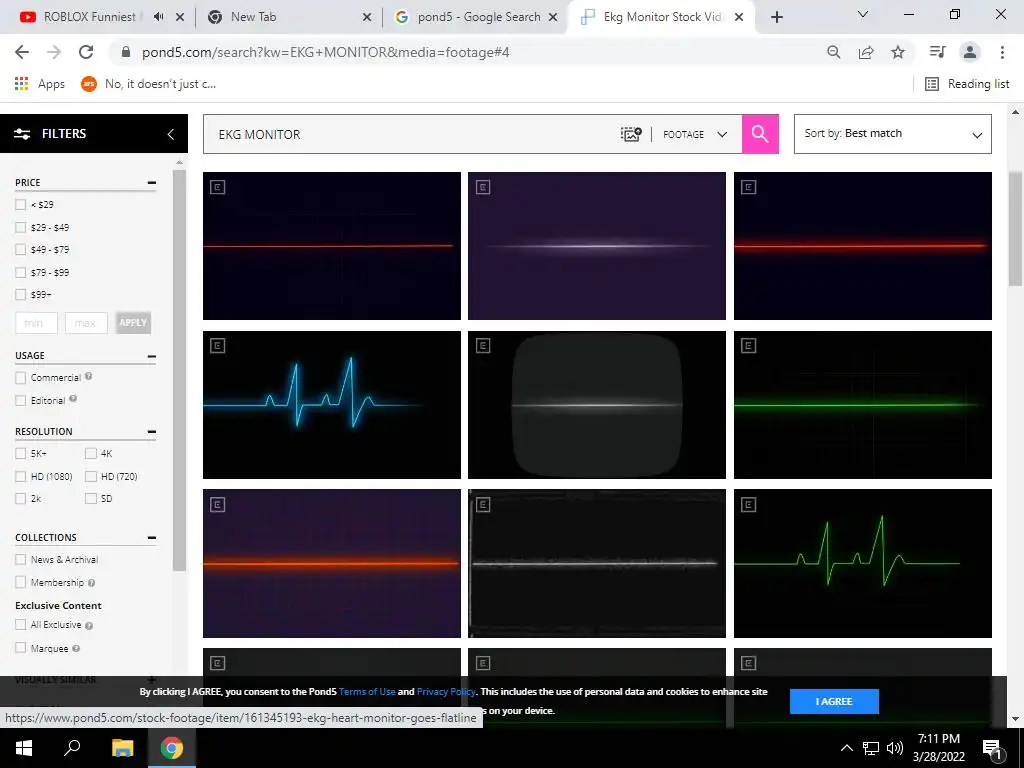Collapse the PRICE filter section
1024x768 pixels.
pos(152,183)
